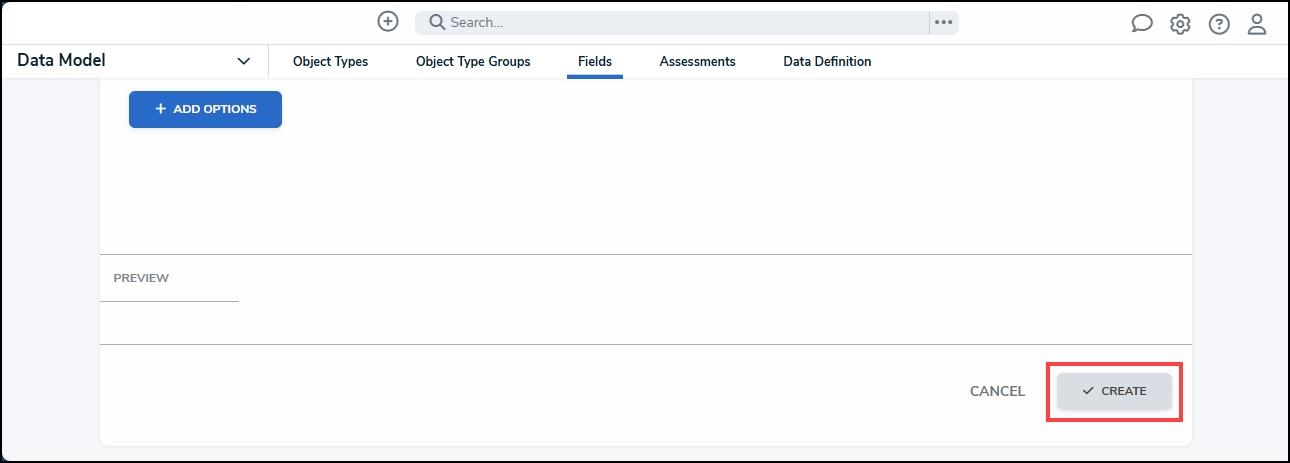
Task: Click the Data Model title text
Action: pyautogui.click(x=61, y=61)
